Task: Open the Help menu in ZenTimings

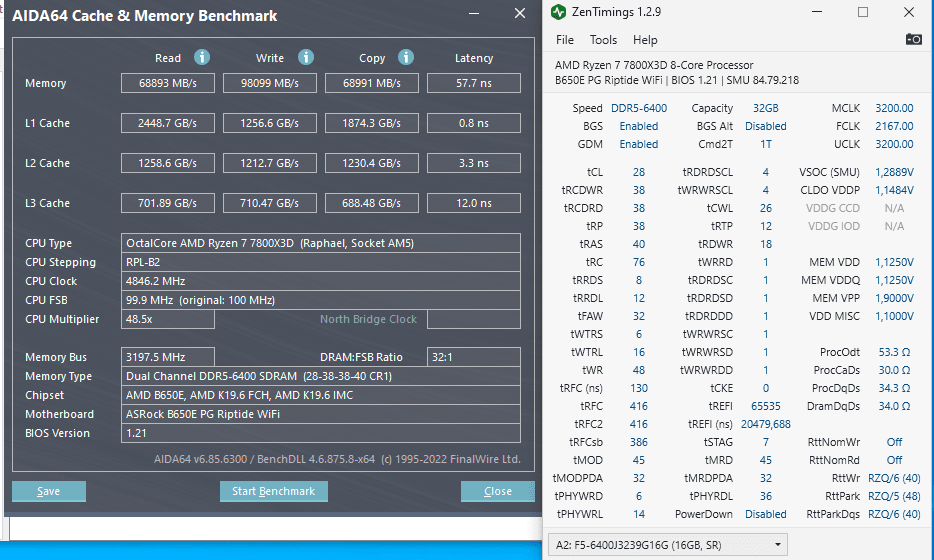Action: tap(645, 40)
